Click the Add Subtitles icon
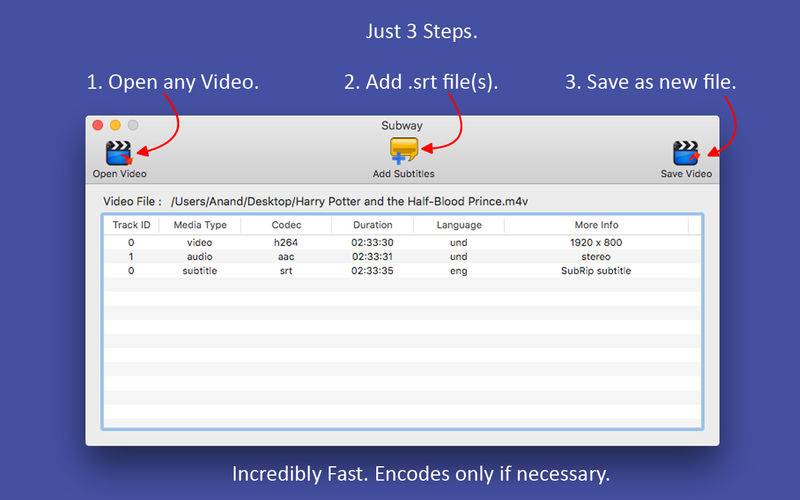 point(404,151)
